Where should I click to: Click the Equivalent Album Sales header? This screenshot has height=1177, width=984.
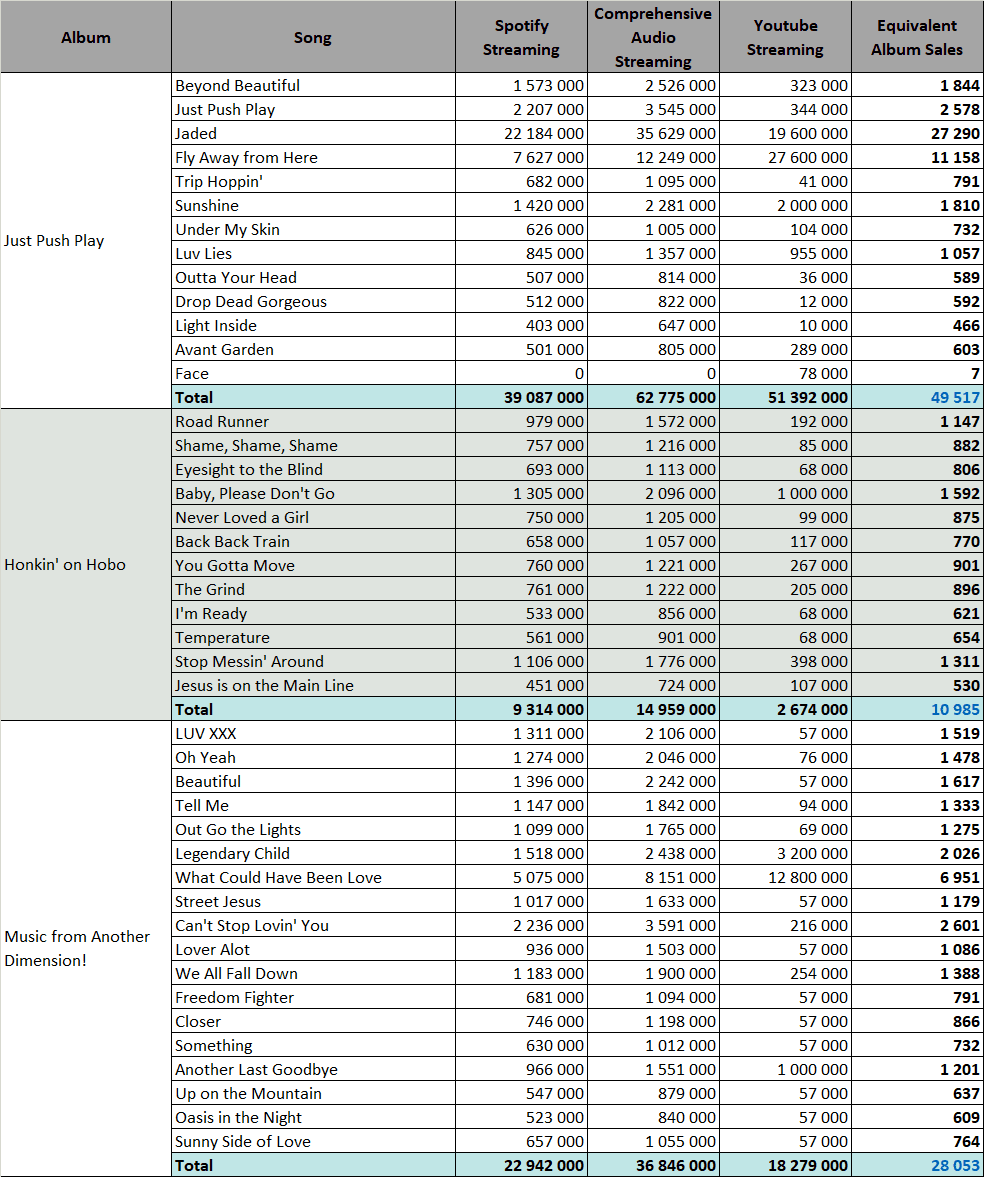pos(917,37)
